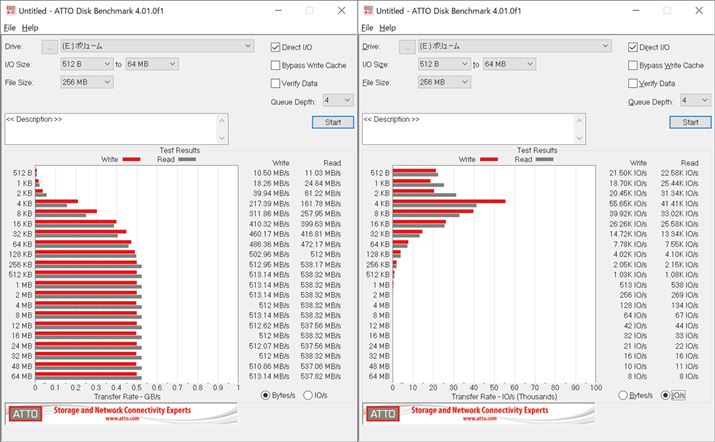Enable Bypass Write Cache in the left window
This screenshot has height=442, width=715.
(x=276, y=65)
